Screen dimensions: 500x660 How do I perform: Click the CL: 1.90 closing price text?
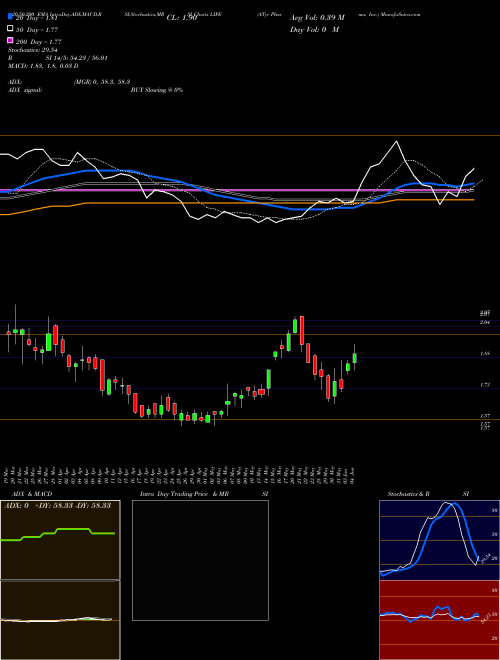point(182,18)
